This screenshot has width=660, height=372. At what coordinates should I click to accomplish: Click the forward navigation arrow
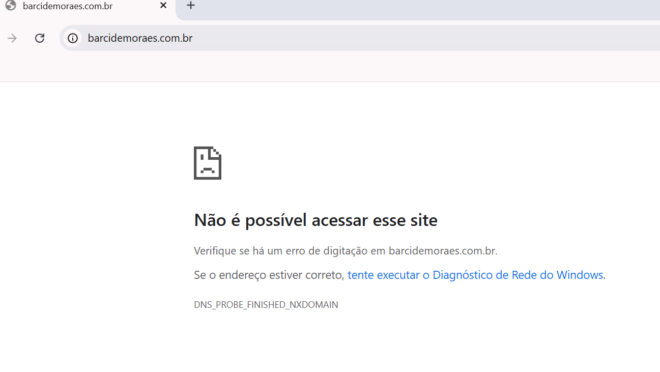[x=12, y=38]
